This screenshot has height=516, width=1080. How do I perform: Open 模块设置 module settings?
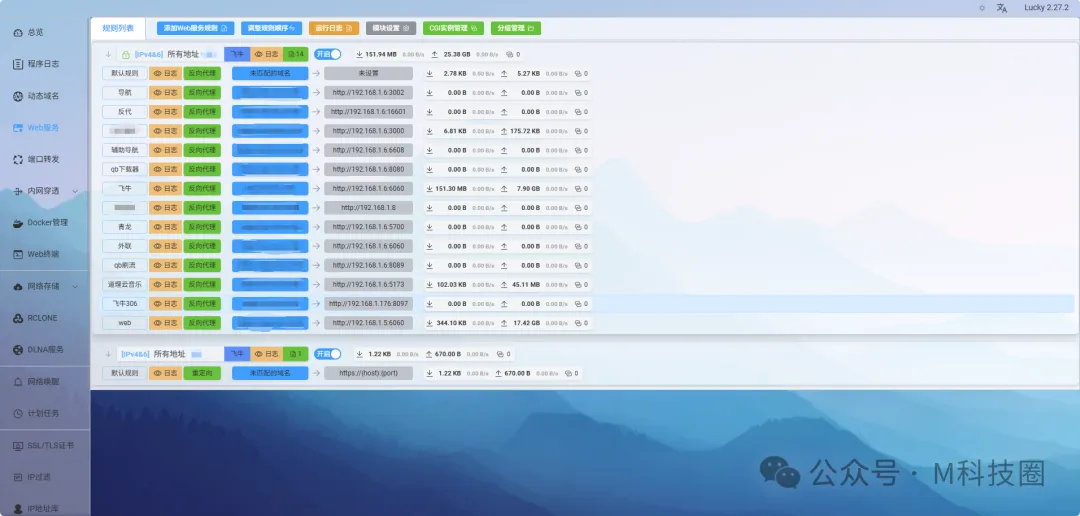click(391, 28)
